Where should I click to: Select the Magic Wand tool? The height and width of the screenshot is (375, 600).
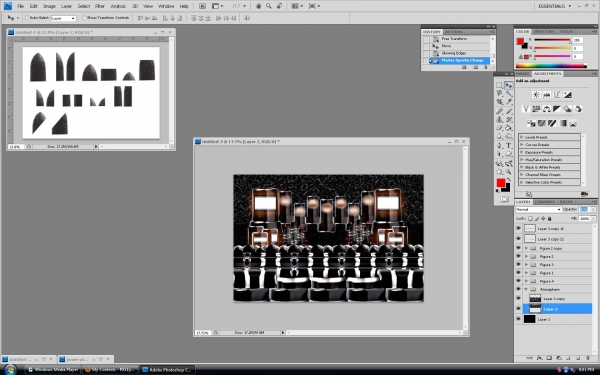tap(509, 93)
